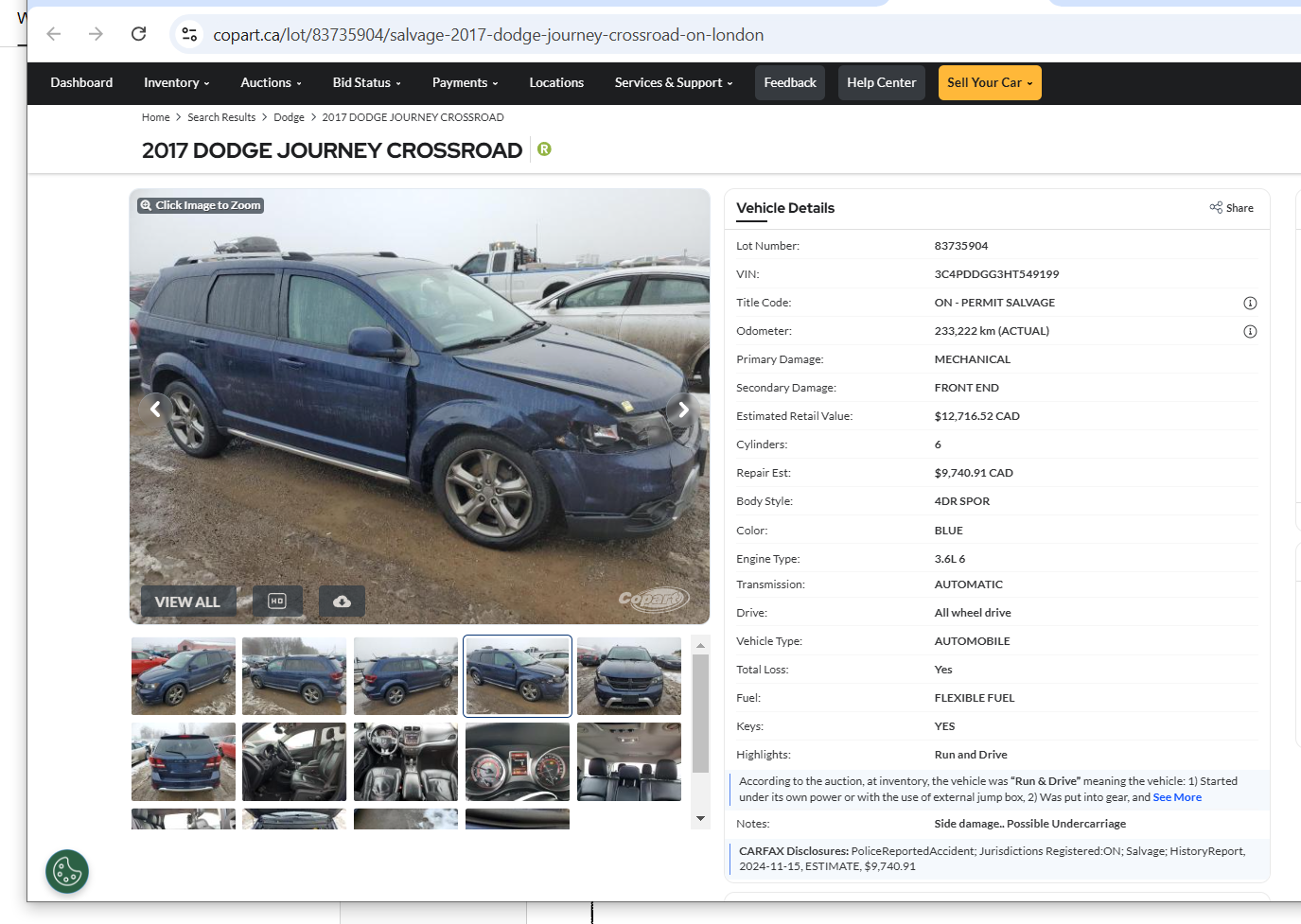Open the Sell Your Car dropdown
This screenshot has height=924, width=1301.
990,83
